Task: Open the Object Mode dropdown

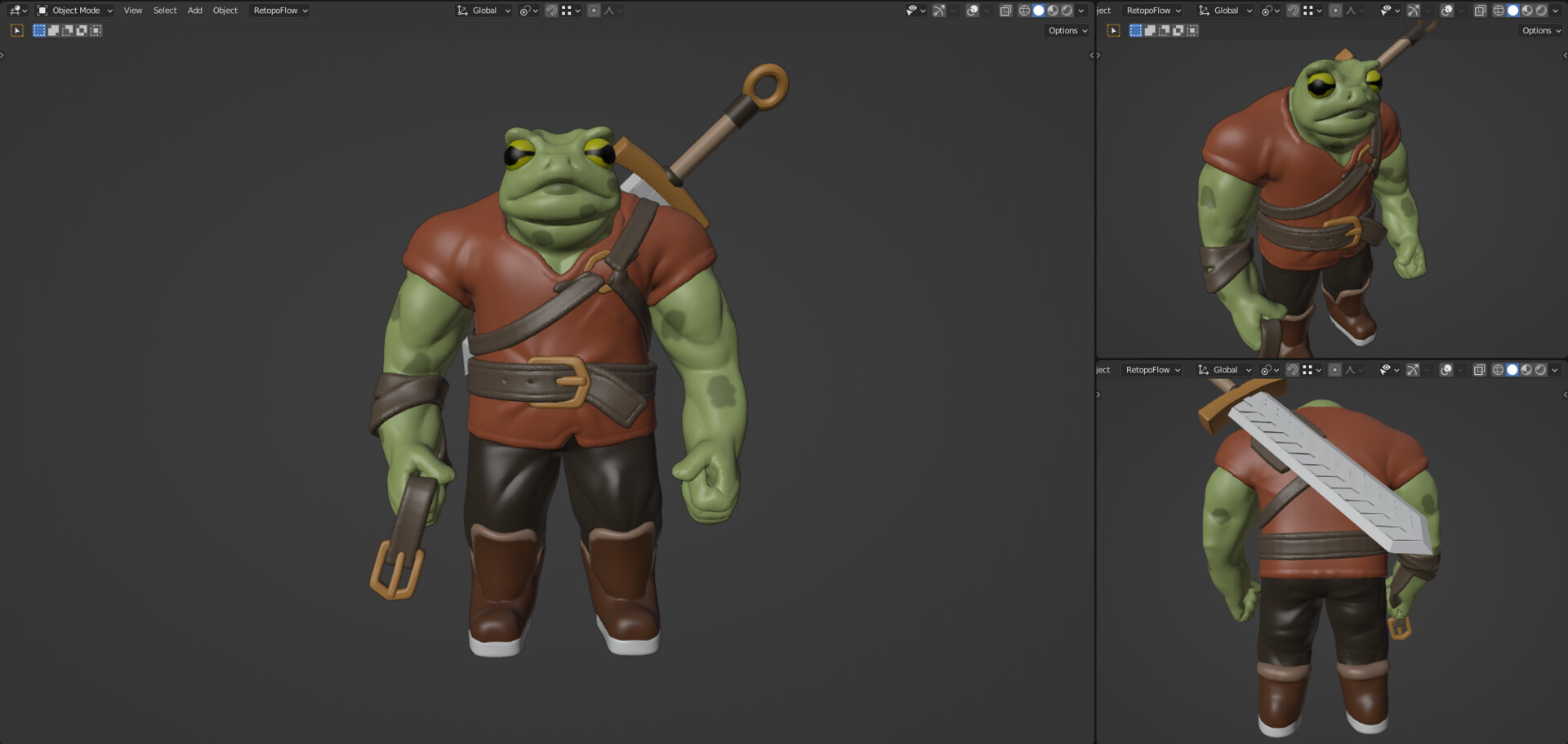Action: tap(73, 10)
